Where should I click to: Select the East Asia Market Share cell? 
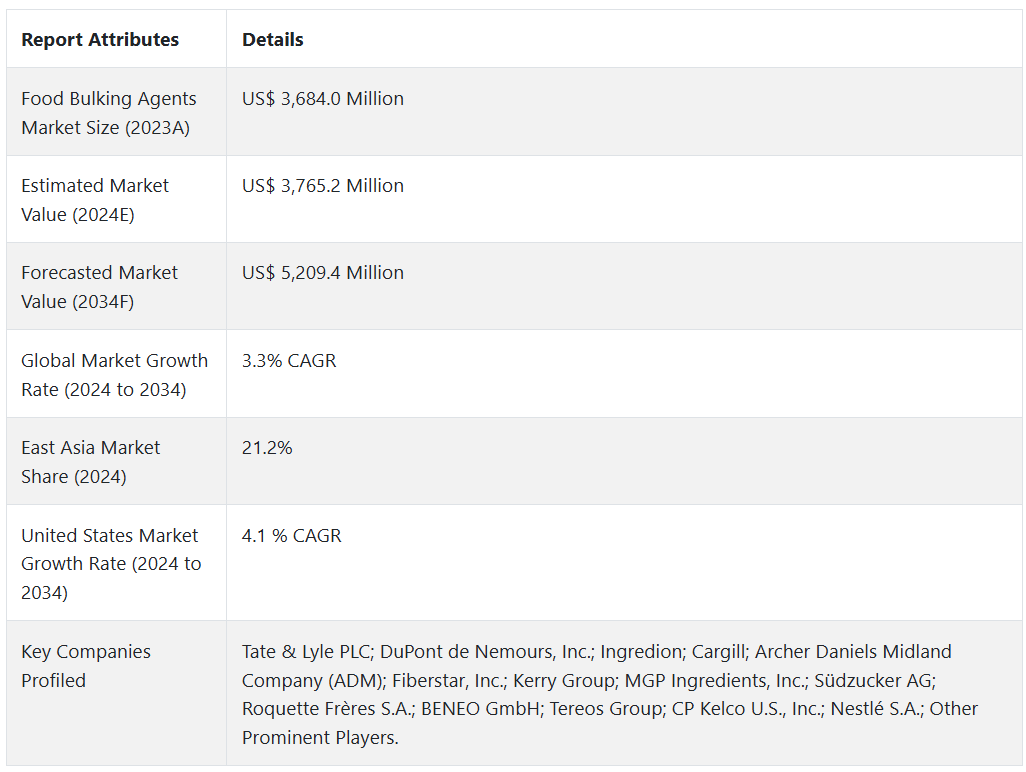click(90, 462)
